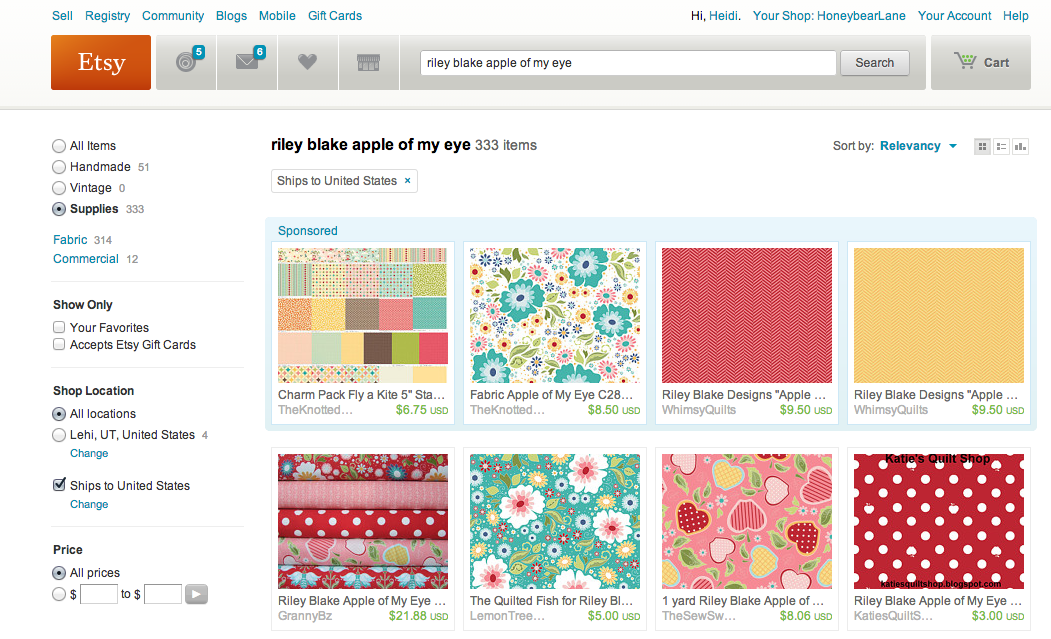Open the sponsored floral Fabric Apple of My Eye C28 thumbnail
This screenshot has height=639, width=1051.
tap(555, 315)
